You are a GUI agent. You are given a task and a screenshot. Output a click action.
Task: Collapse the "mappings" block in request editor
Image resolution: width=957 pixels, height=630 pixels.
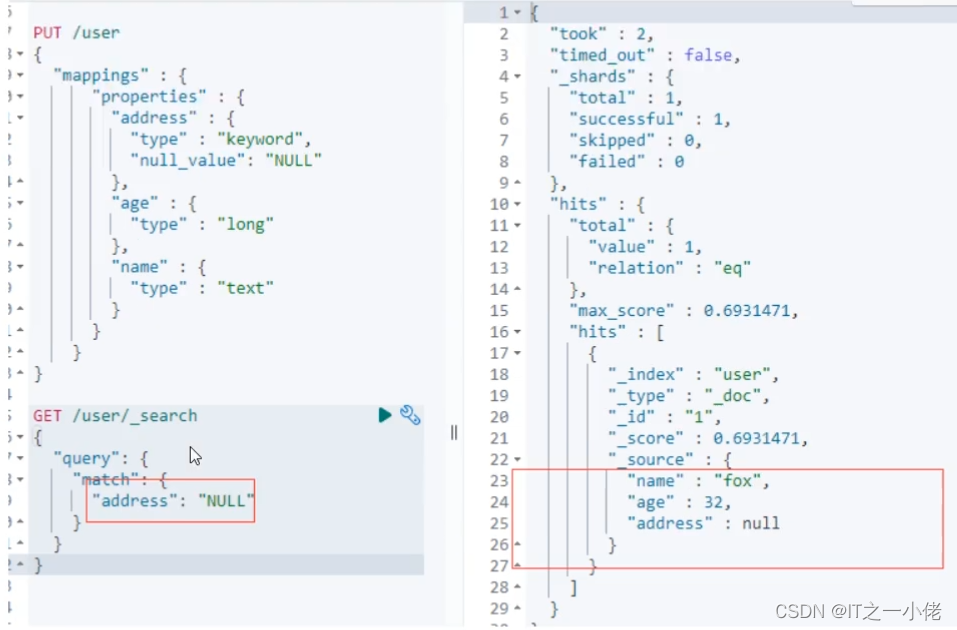20,75
